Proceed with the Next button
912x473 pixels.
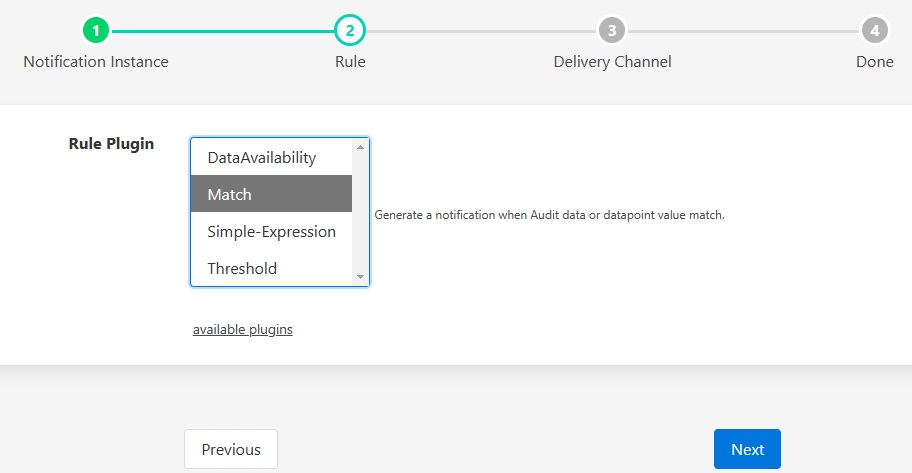click(747, 449)
